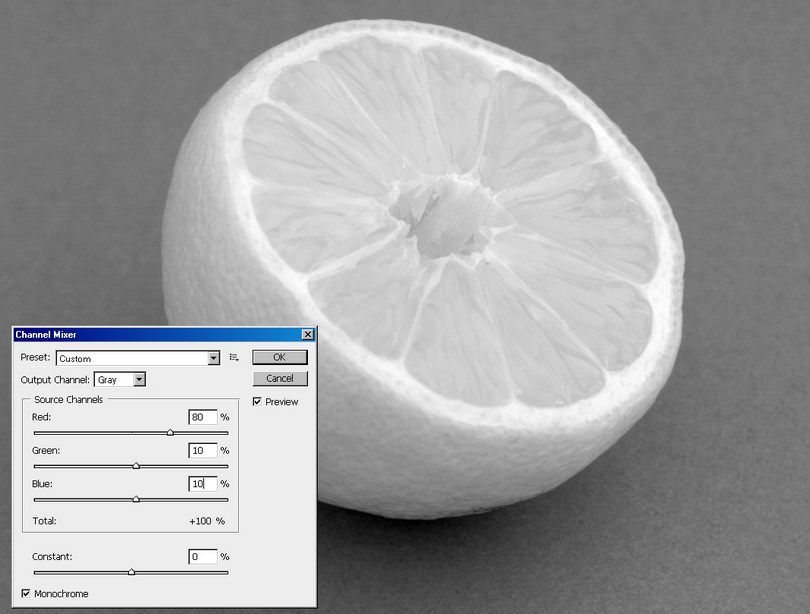Click the Channel Mixer title bar
This screenshot has height=614, width=810.
pyautogui.click(x=150, y=334)
